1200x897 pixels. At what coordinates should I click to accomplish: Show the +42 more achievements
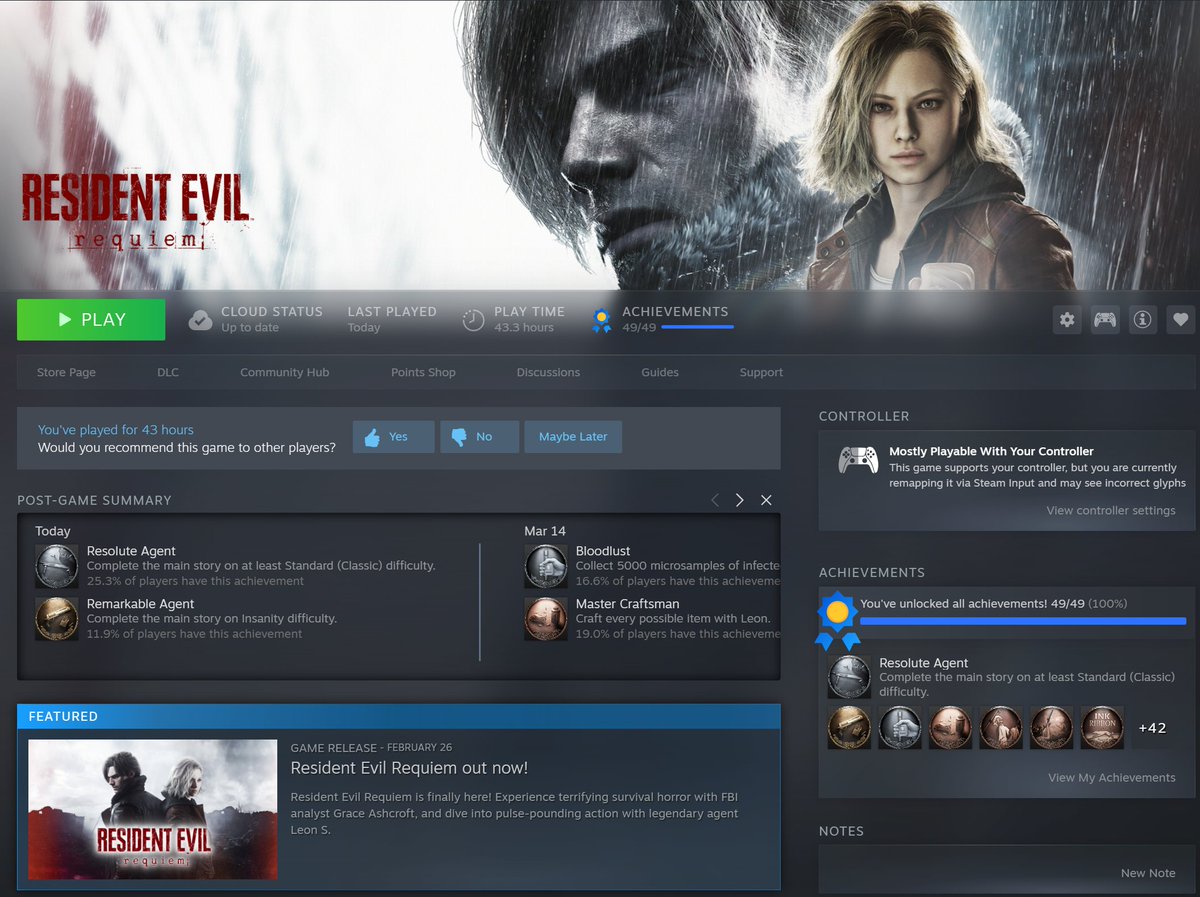(1152, 728)
